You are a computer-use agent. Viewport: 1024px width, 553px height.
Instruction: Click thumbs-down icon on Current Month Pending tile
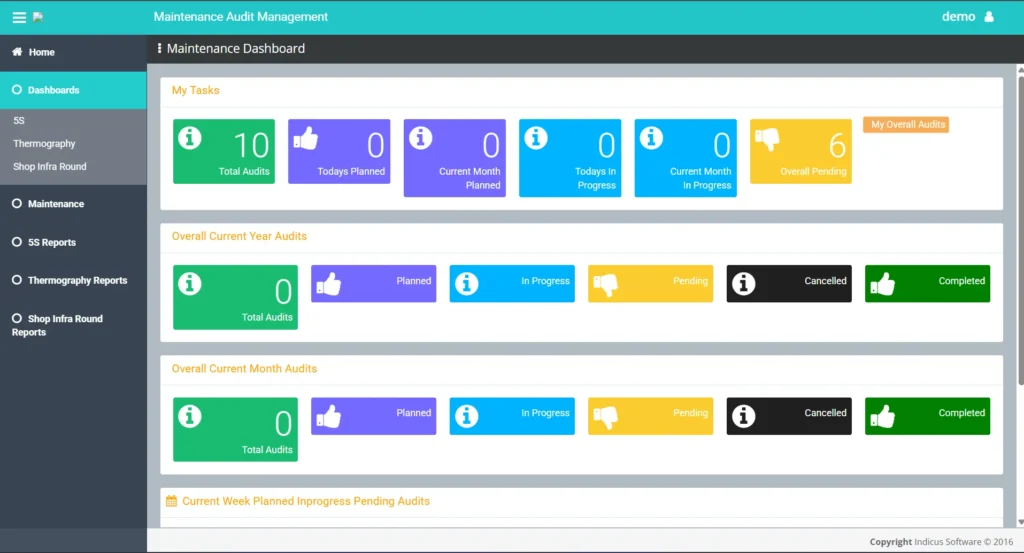[605, 418]
